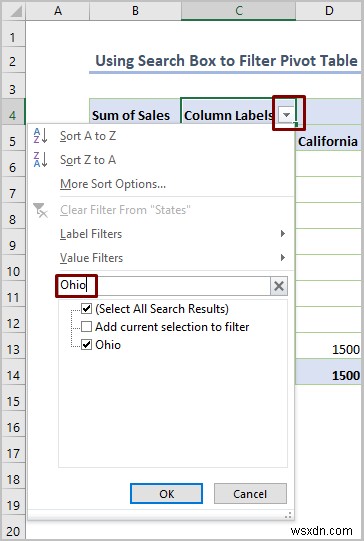Image resolution: width=364 pixels, height=541 pixels.
Task: Click inside the search box containing Ohio
Action: (164, 286)
